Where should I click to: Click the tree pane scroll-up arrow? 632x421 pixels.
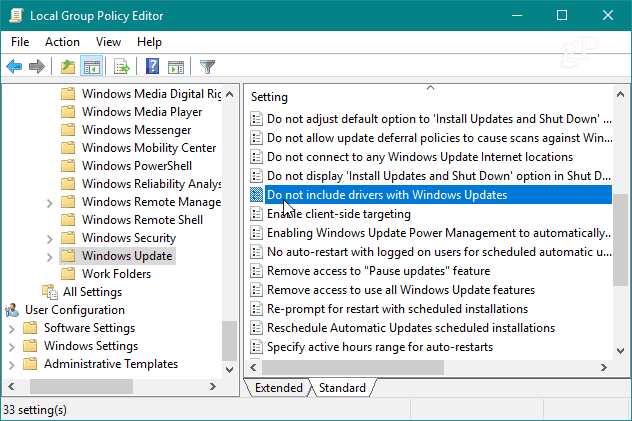coord(229,94)
